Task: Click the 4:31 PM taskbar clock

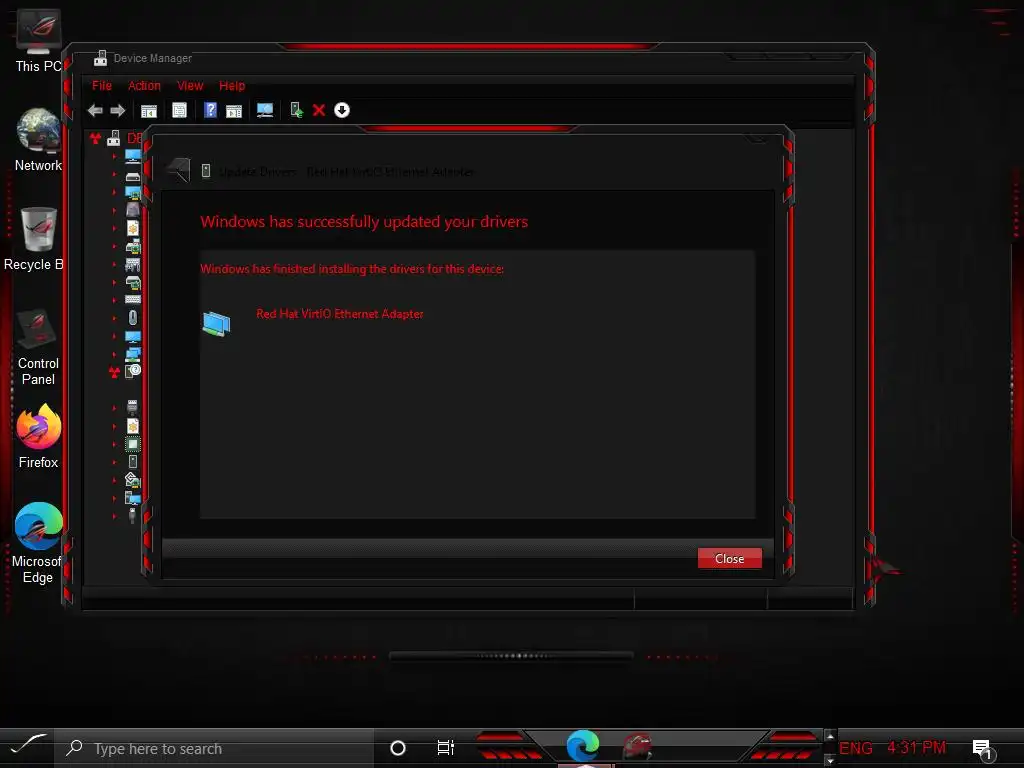Action: click(x=916, y=747)
